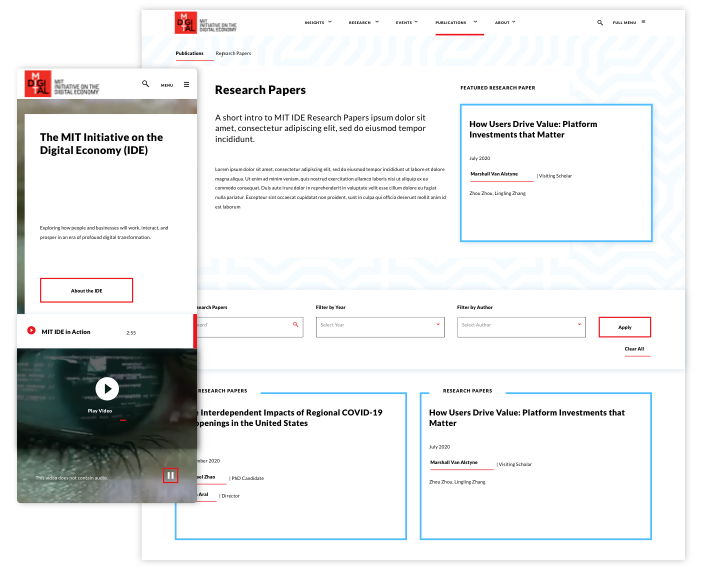This screenshot has width=702, height=570.
Task: Click the red play icon beside MIT IDE in Action
Action: 31,330
